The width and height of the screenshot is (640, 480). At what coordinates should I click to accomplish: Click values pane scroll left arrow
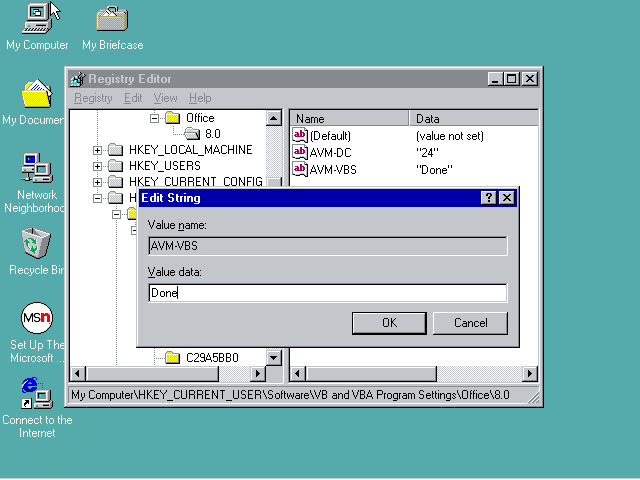[x=298, y=373]
